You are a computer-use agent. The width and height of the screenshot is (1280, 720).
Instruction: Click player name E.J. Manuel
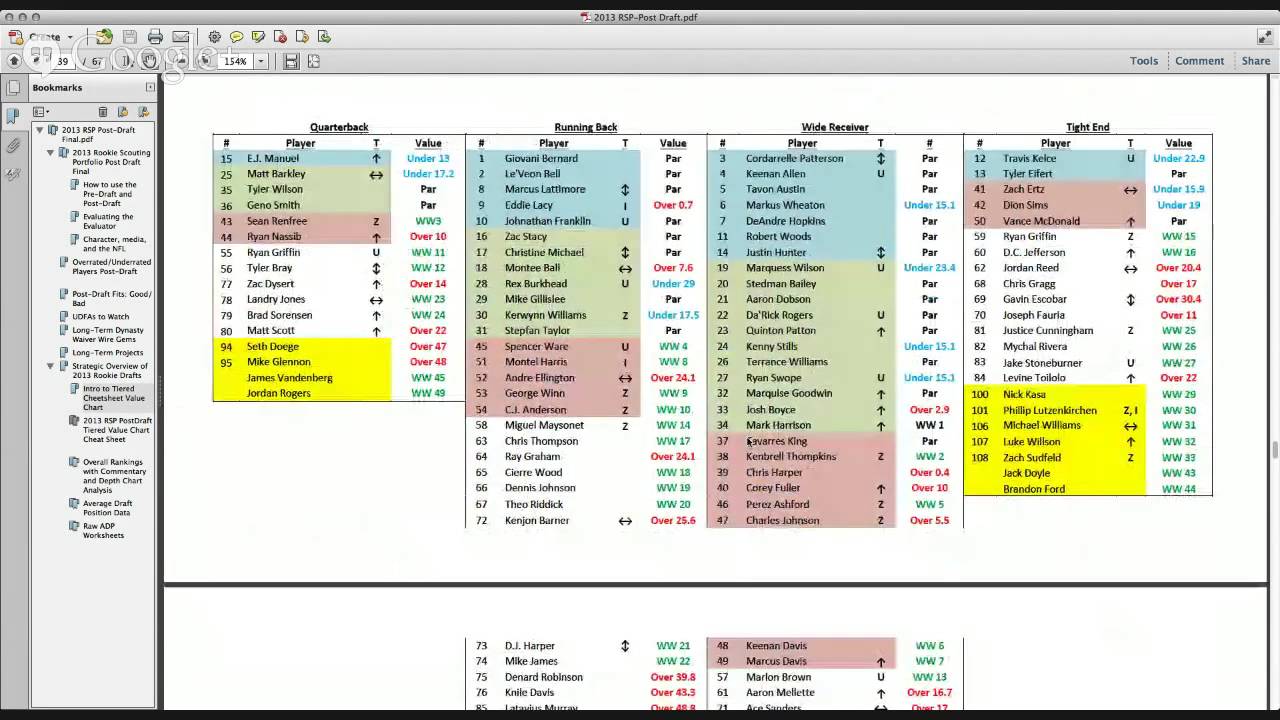(x=273, y=158)
